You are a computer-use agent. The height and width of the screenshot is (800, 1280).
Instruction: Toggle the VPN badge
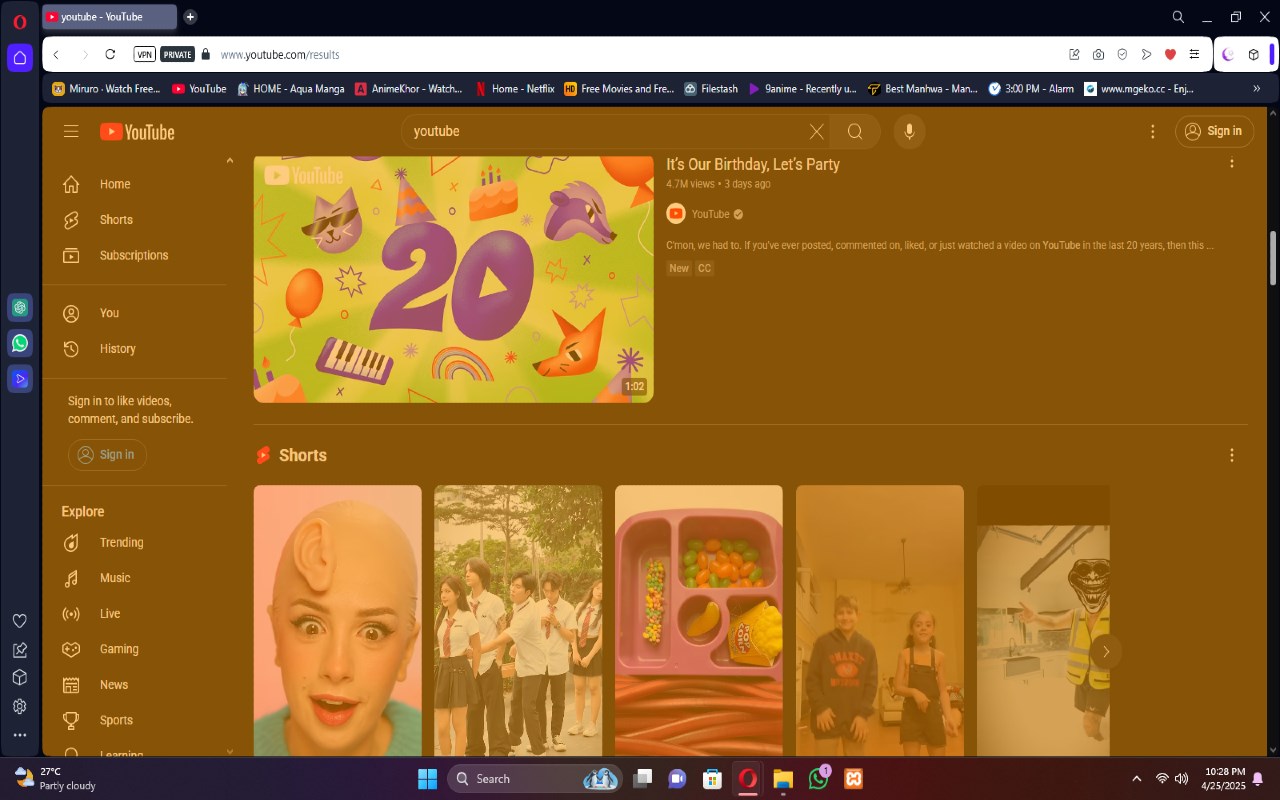pos(145,55)
